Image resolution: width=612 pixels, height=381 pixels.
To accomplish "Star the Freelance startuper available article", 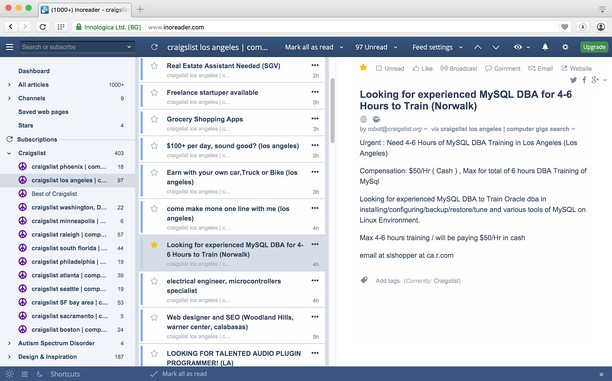I will pyautogui.click(x=154, y=92).
